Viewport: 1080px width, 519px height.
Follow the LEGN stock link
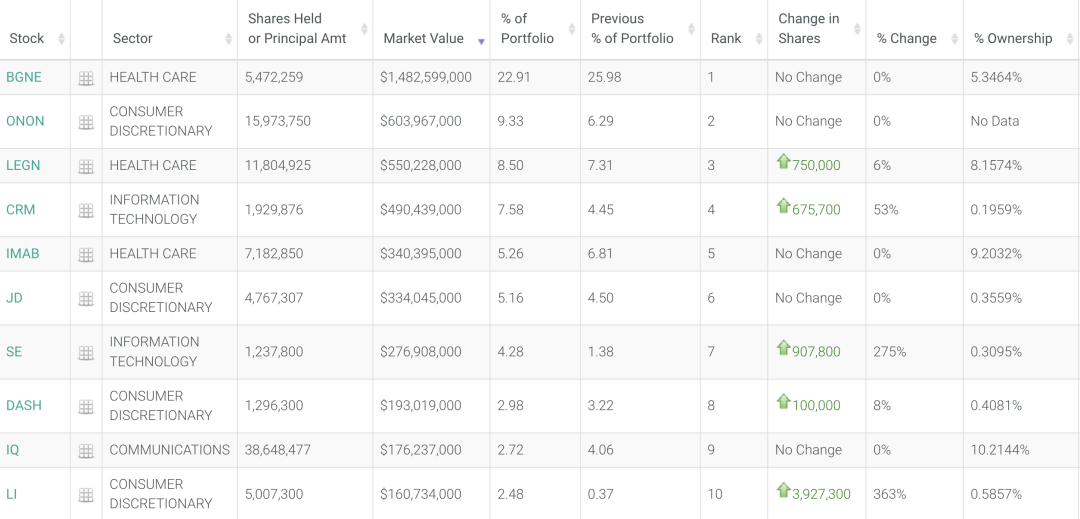(24, 165)
